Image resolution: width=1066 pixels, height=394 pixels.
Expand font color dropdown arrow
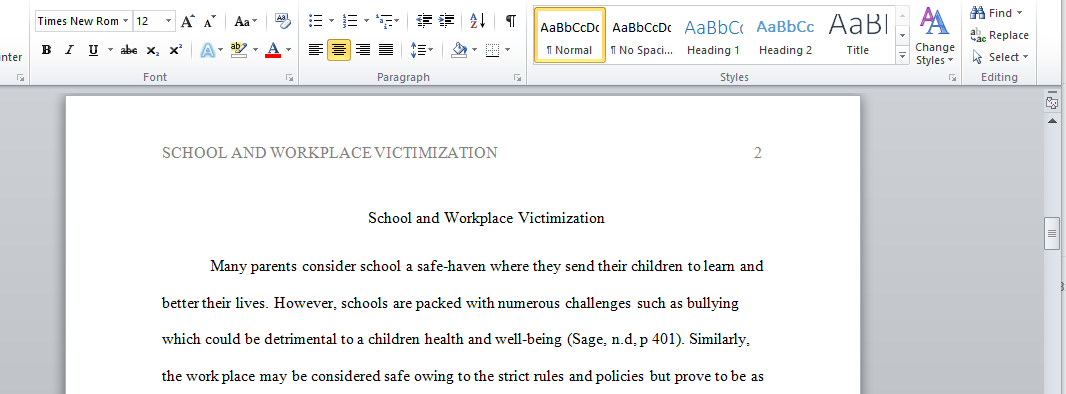(288, 50)
